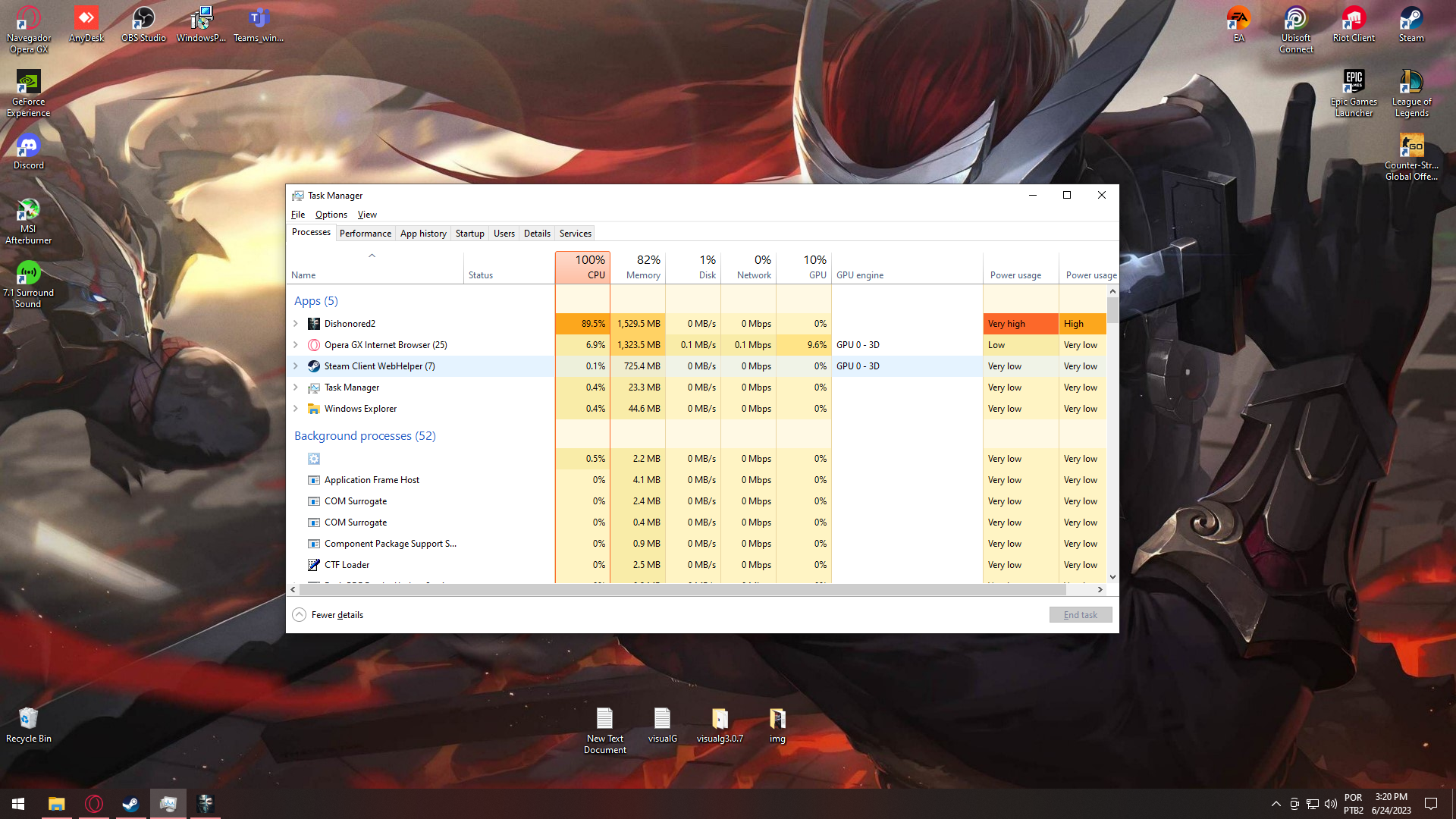Open MSI Afterburner desktop shortcut
This screenshot has height=819, width=1456.
tap(29, 221)
